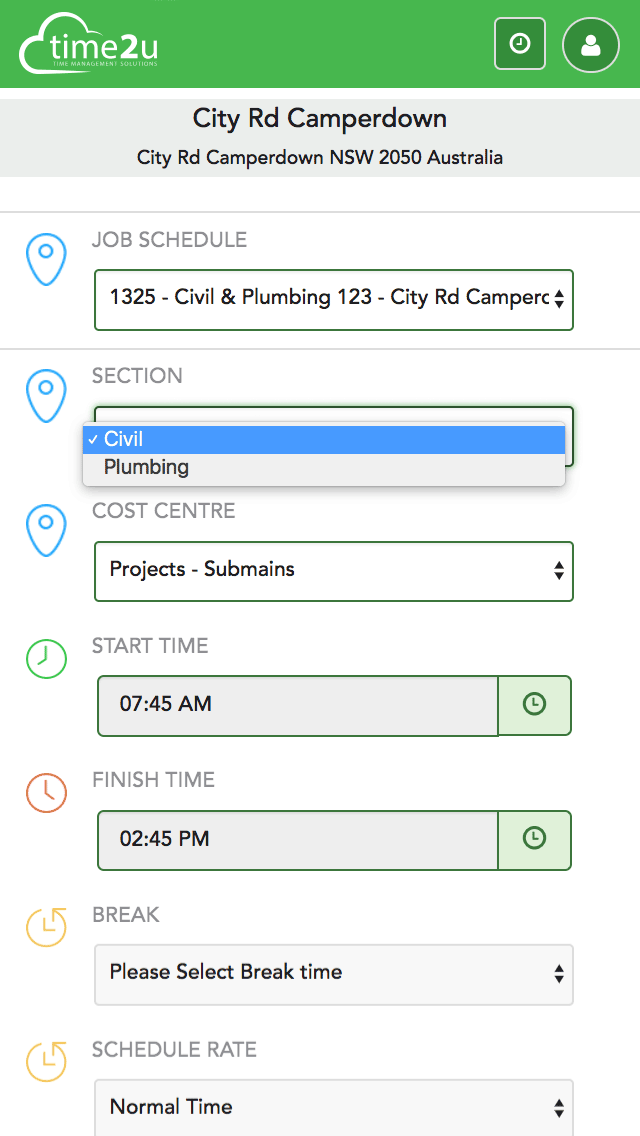
Task: Open the Cost Centre dropdown showing Projects - Submains
Action: click(x=333, y=571)
